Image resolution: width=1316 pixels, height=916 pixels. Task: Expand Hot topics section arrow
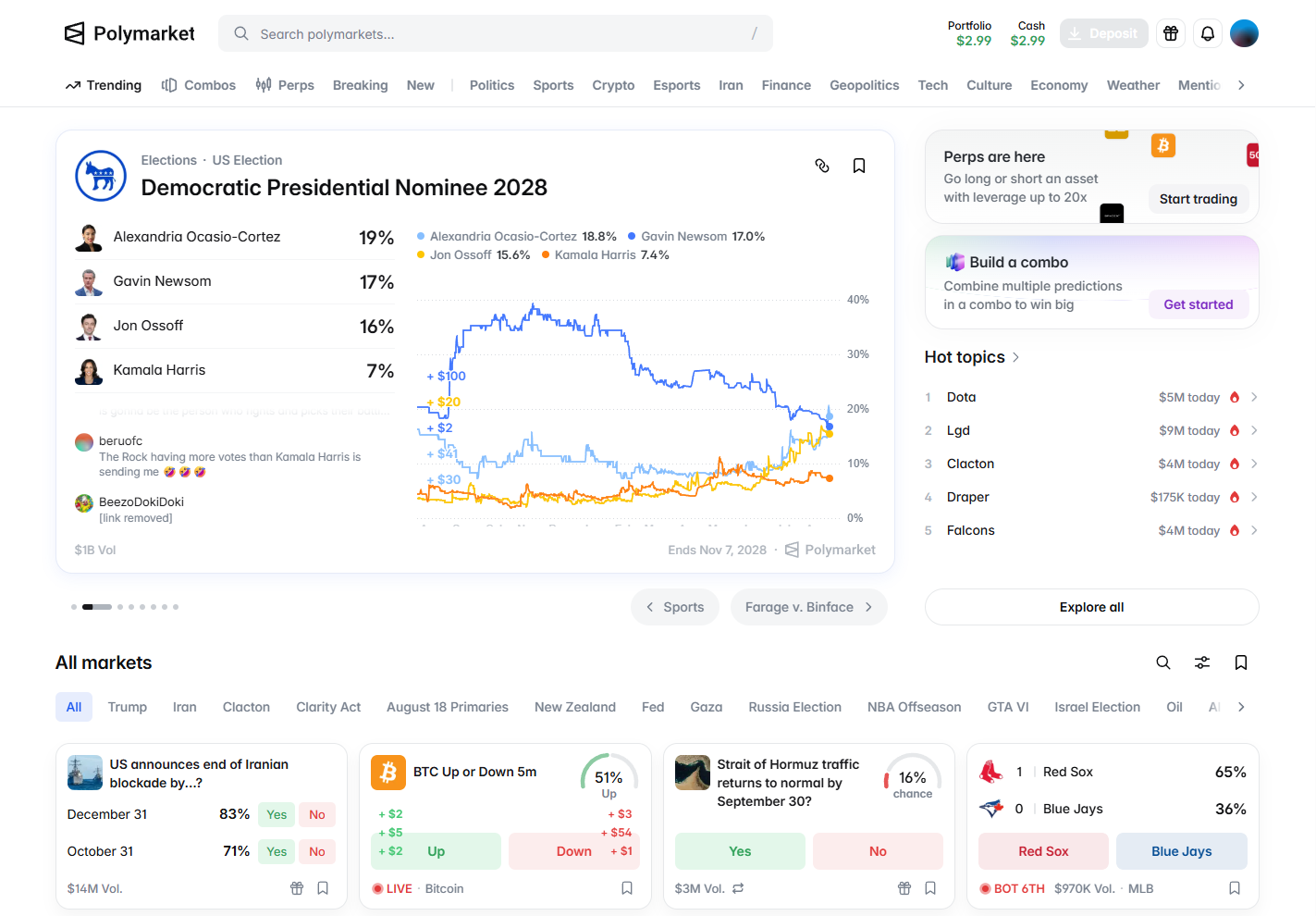click(1015, 357)
